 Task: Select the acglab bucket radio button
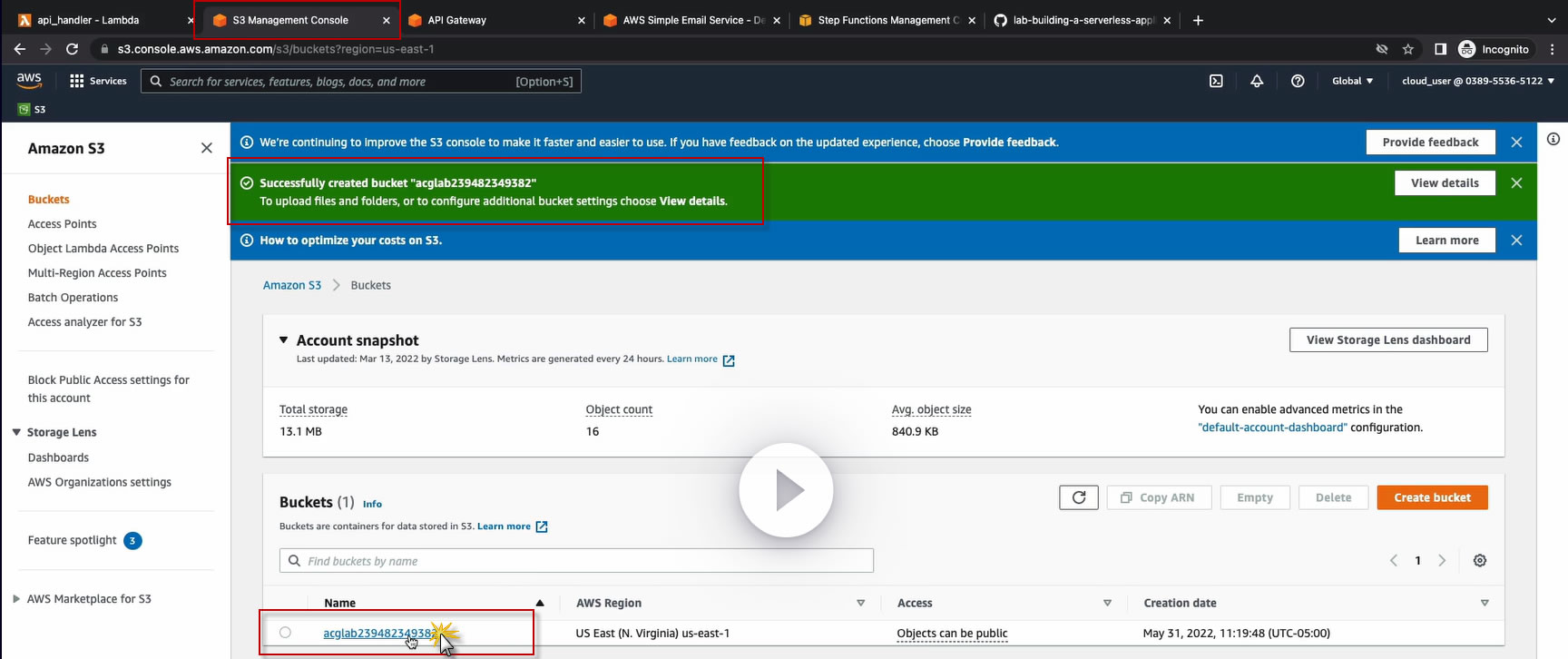[285, 633]
